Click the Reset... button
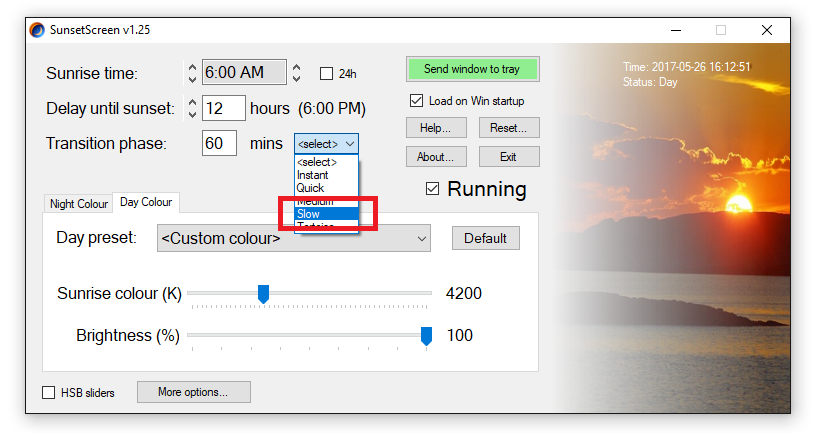814x433 pixels. tap(509, 128)
